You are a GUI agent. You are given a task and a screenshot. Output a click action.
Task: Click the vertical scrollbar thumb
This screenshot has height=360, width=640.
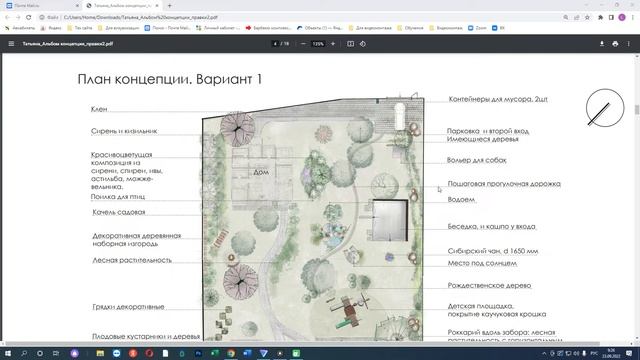pos(637,109)
